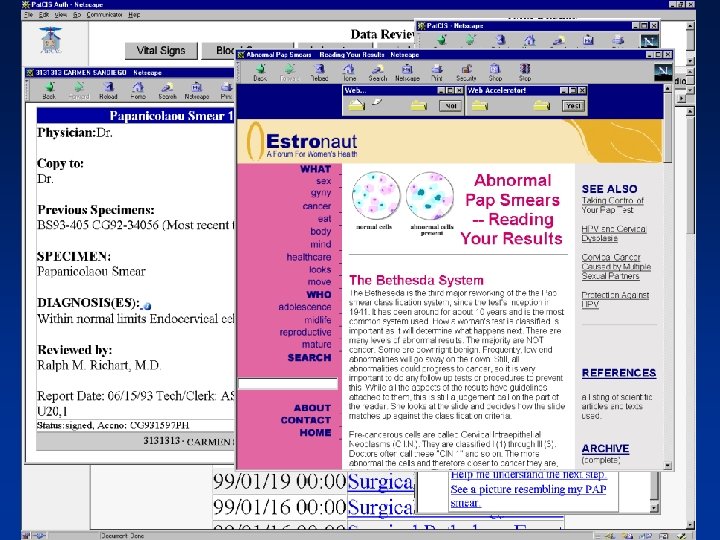Open the adolescence link in Estronaut sidebar
The height and width of the screenshot is (540, 720).
304,307
